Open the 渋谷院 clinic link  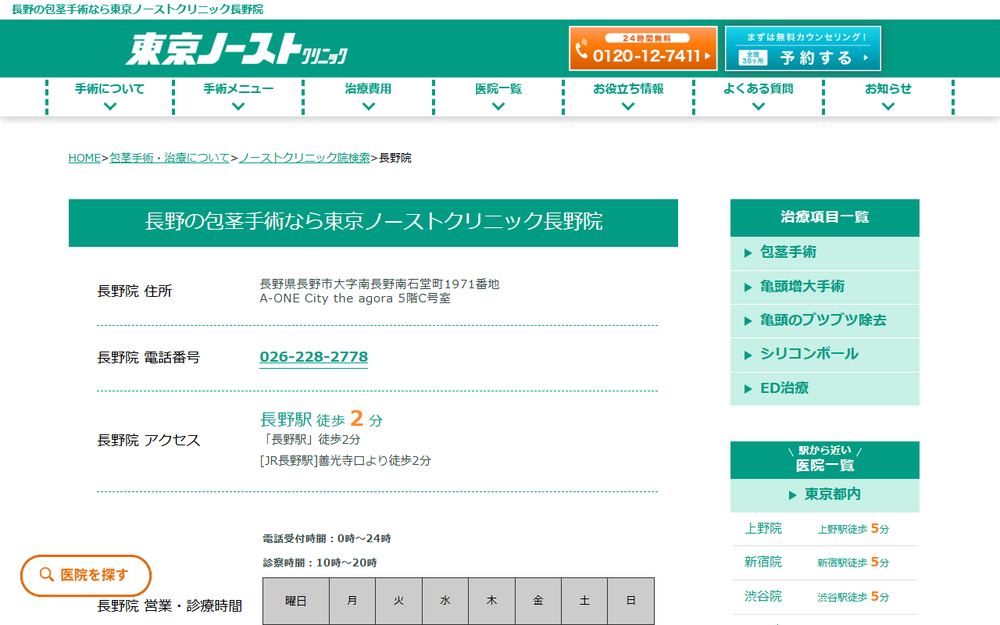pos(763,596)
